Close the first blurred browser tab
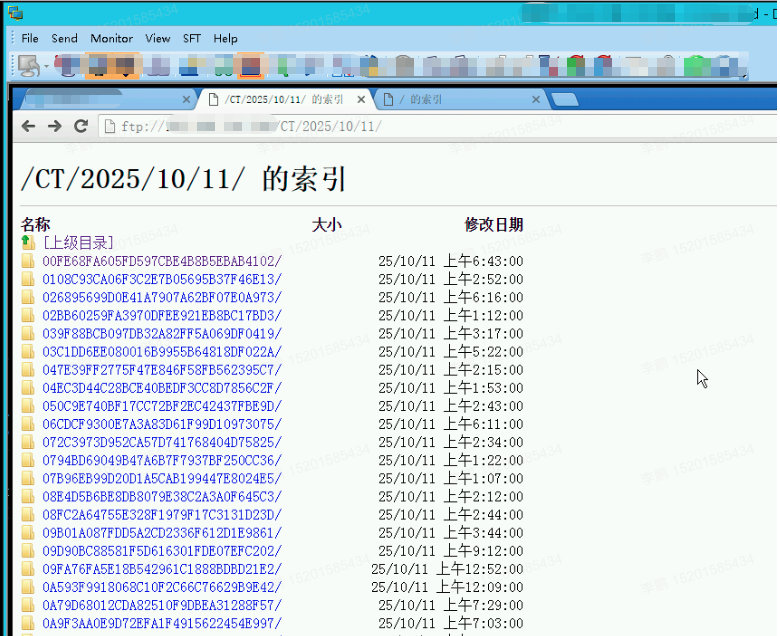780x636 pixels. [x=186, y=99]
